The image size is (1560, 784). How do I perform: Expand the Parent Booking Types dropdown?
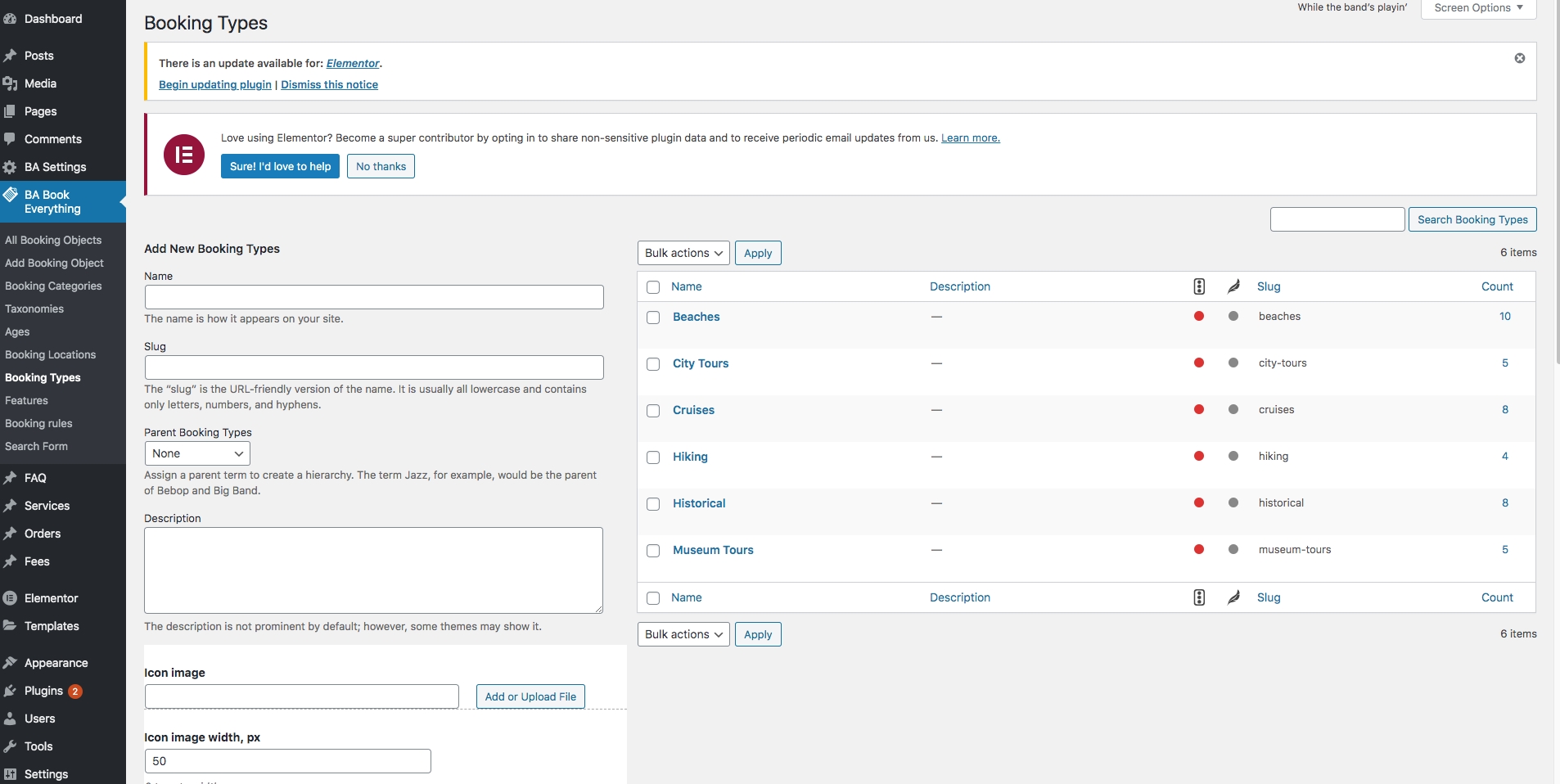point(197,453)
